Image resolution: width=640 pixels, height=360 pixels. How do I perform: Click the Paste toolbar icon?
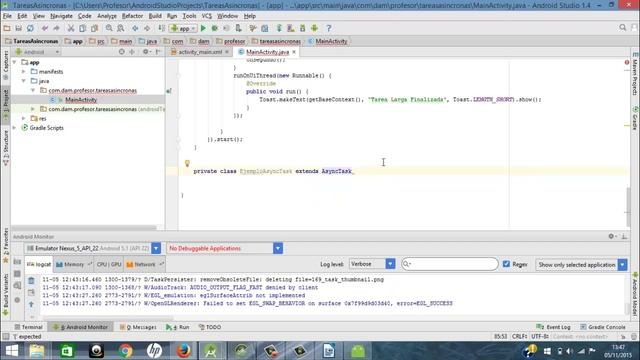point(94,28)
